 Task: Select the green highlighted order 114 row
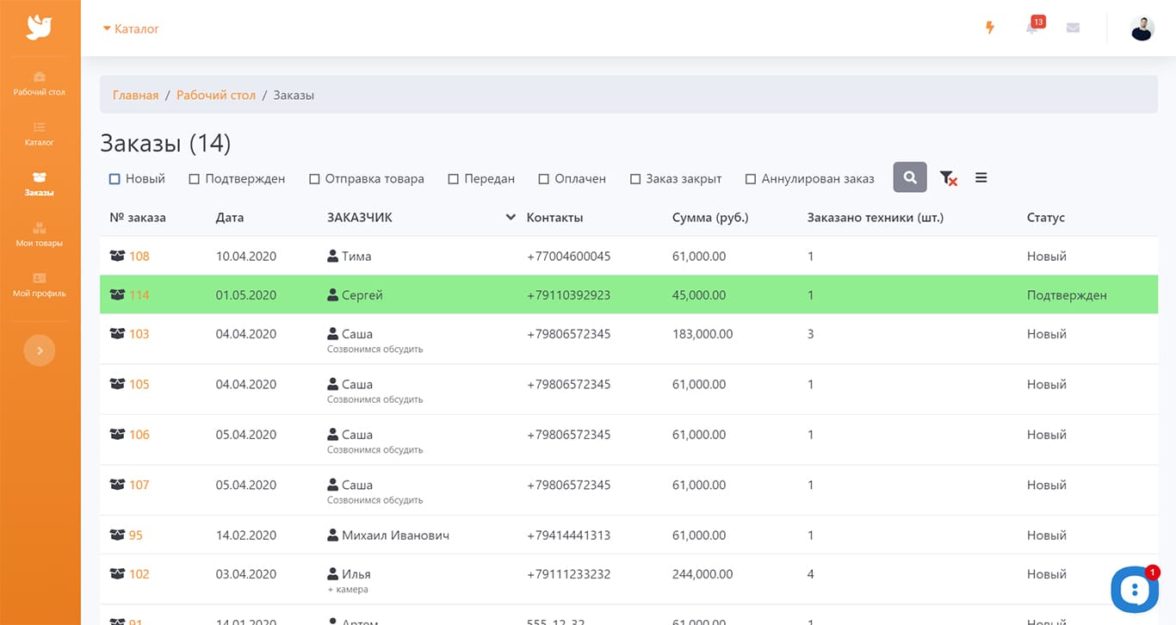click(628, 295)
